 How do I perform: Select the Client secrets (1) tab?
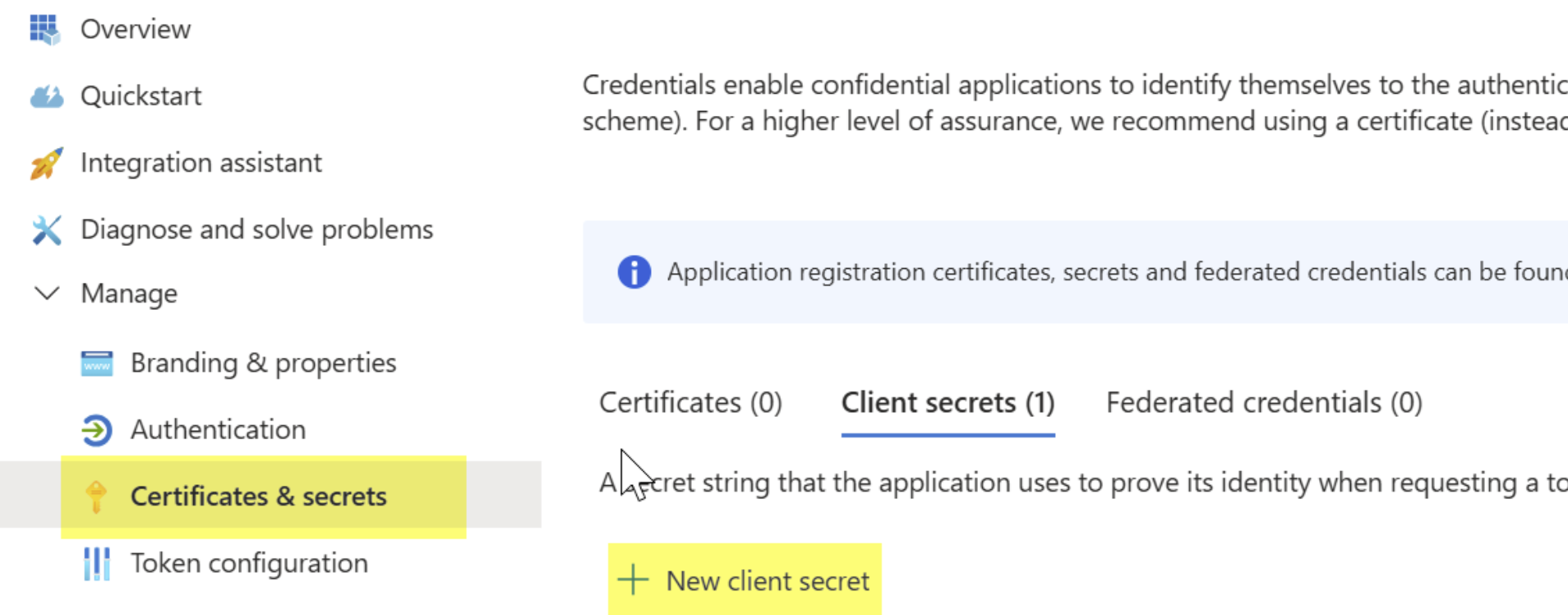tap(948, 403)
